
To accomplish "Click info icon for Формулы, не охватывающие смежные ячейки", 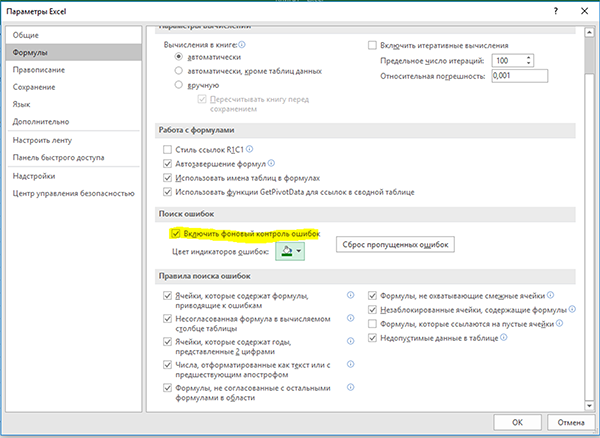I will (x=550, y=295).
